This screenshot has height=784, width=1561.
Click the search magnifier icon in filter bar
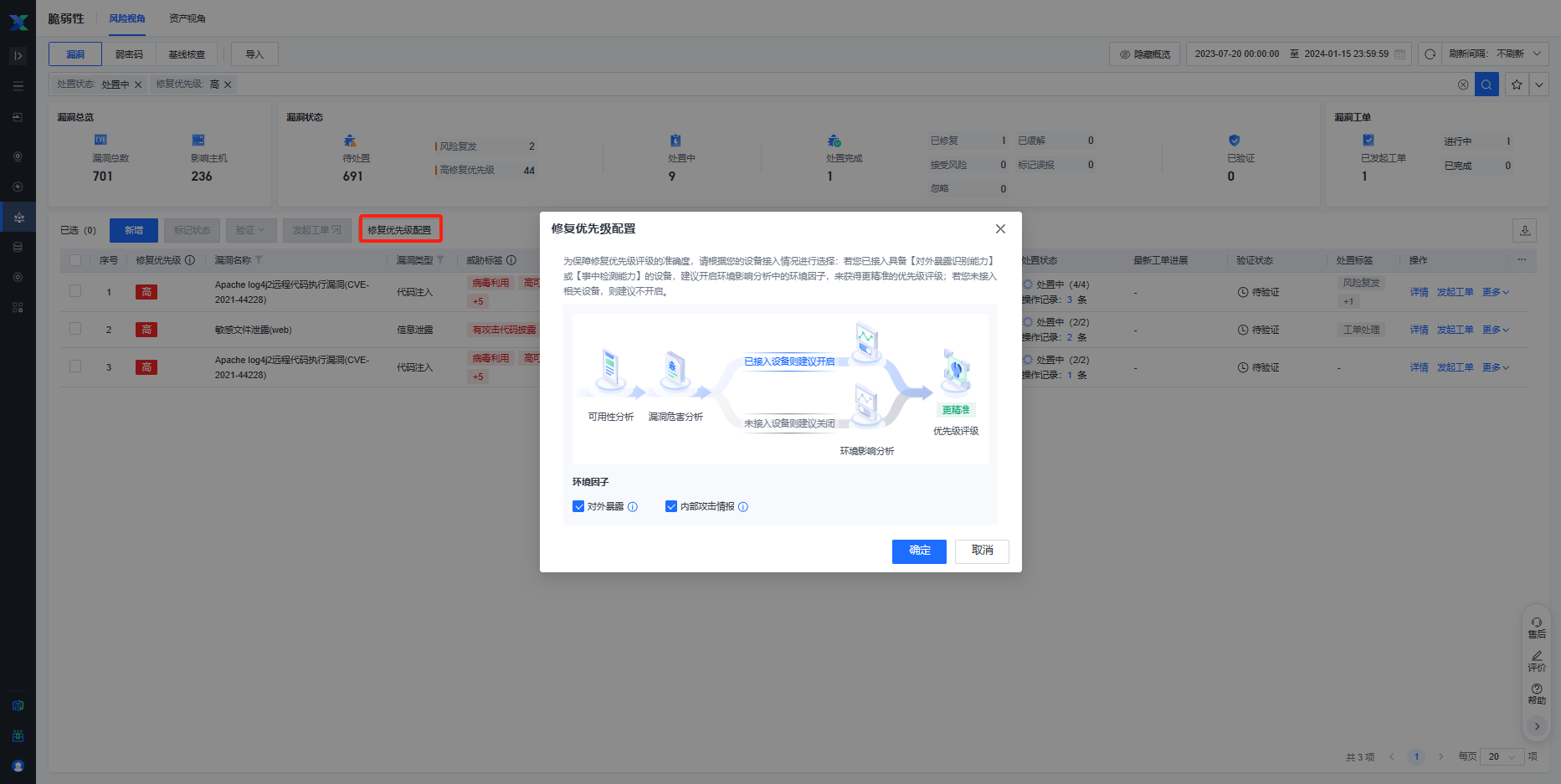point(1487,85)
